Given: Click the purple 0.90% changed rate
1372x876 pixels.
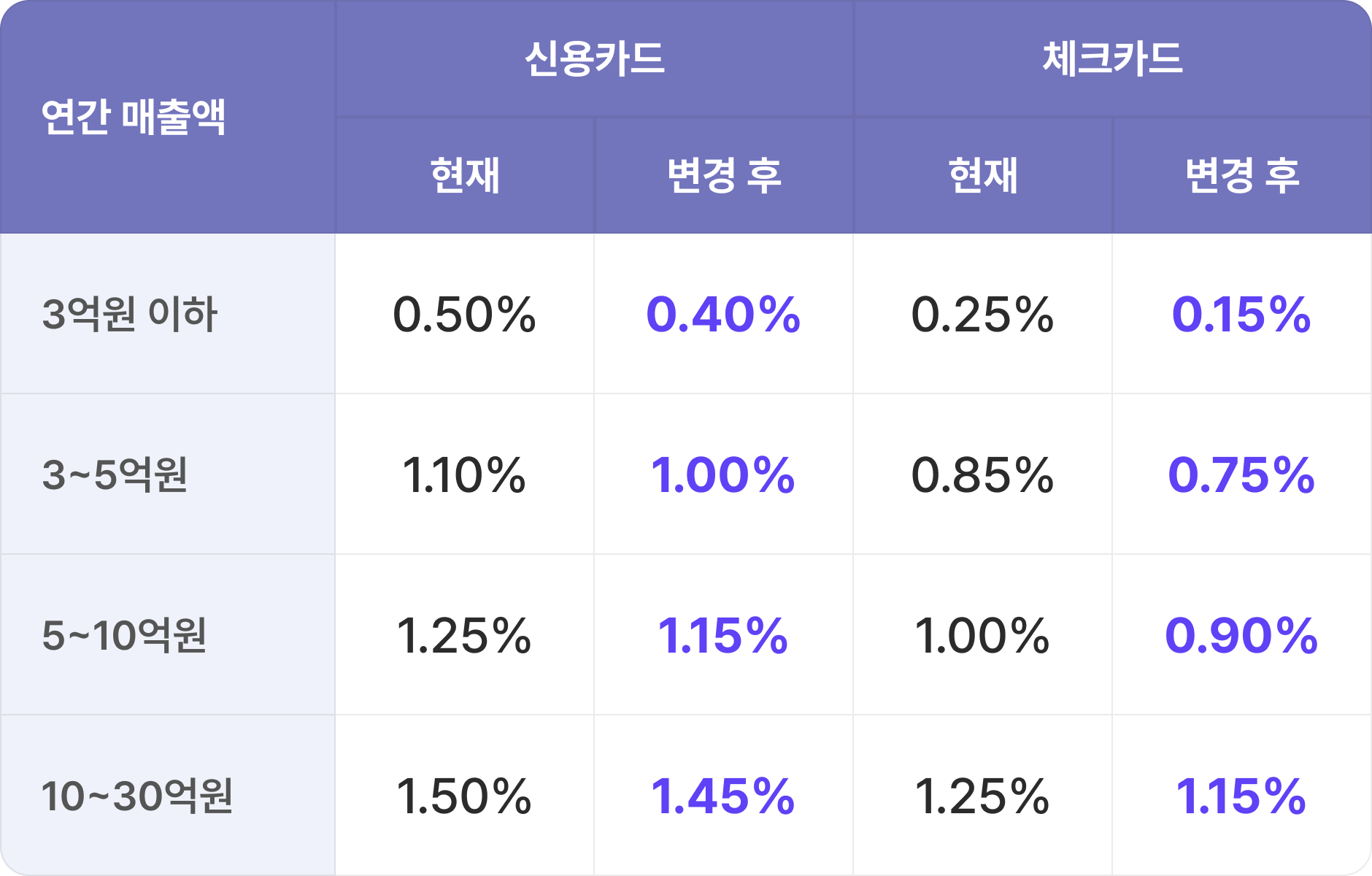Looking at the screenshot, I should click(x=1241, y=636).
